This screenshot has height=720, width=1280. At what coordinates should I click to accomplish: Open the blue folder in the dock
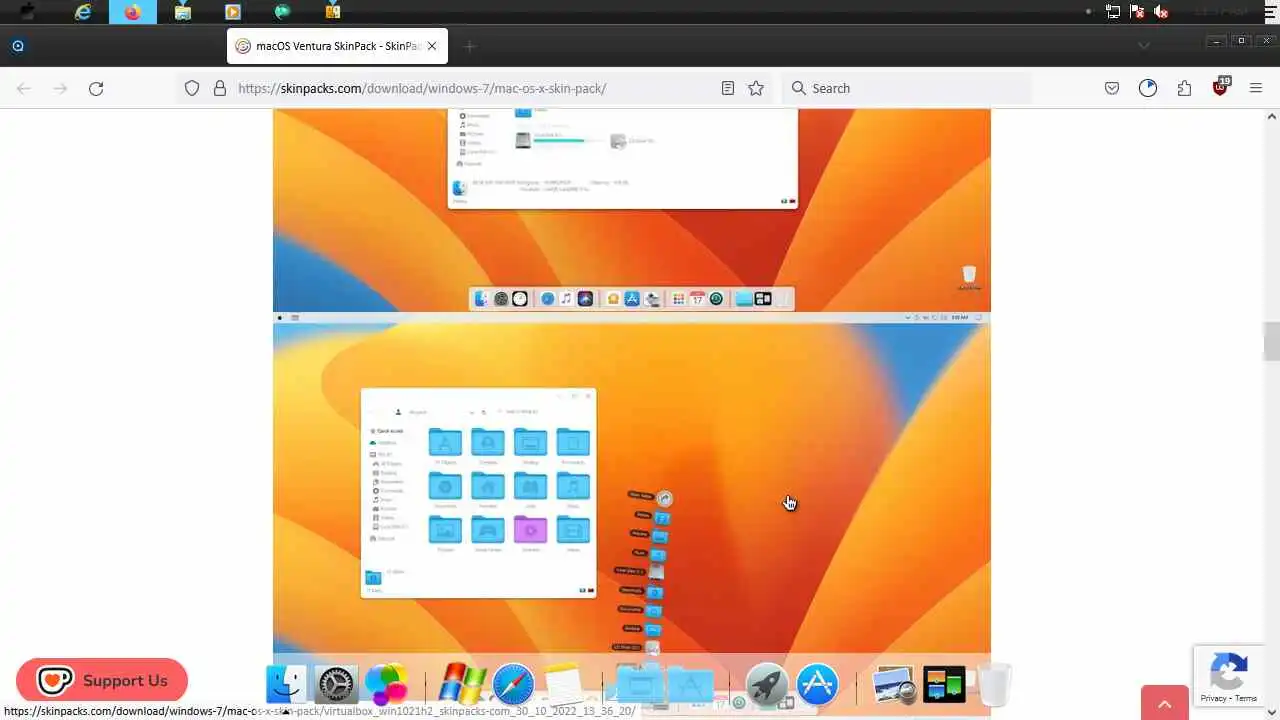tap(640, 685)
